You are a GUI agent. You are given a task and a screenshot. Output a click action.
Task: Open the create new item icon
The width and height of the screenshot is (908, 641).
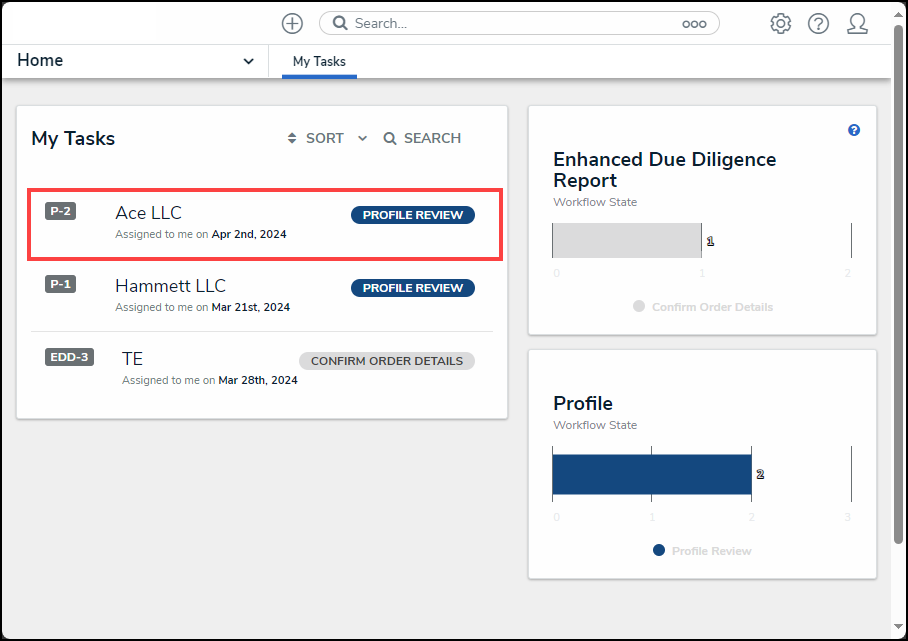pyautogui.click(x=291, y=23)
